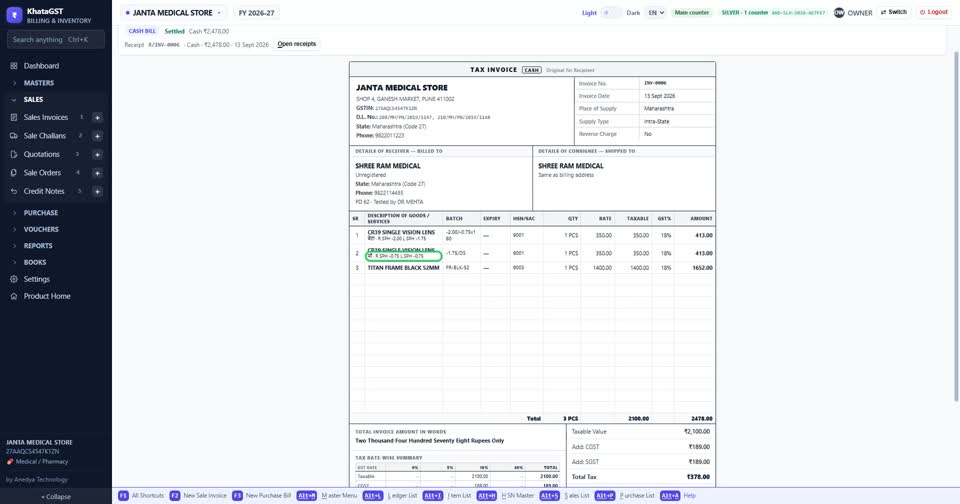Add a new Sale Challan with plus
Image resolution: width=960 pixels, height=504 pixels.
(x=97, y=136)
